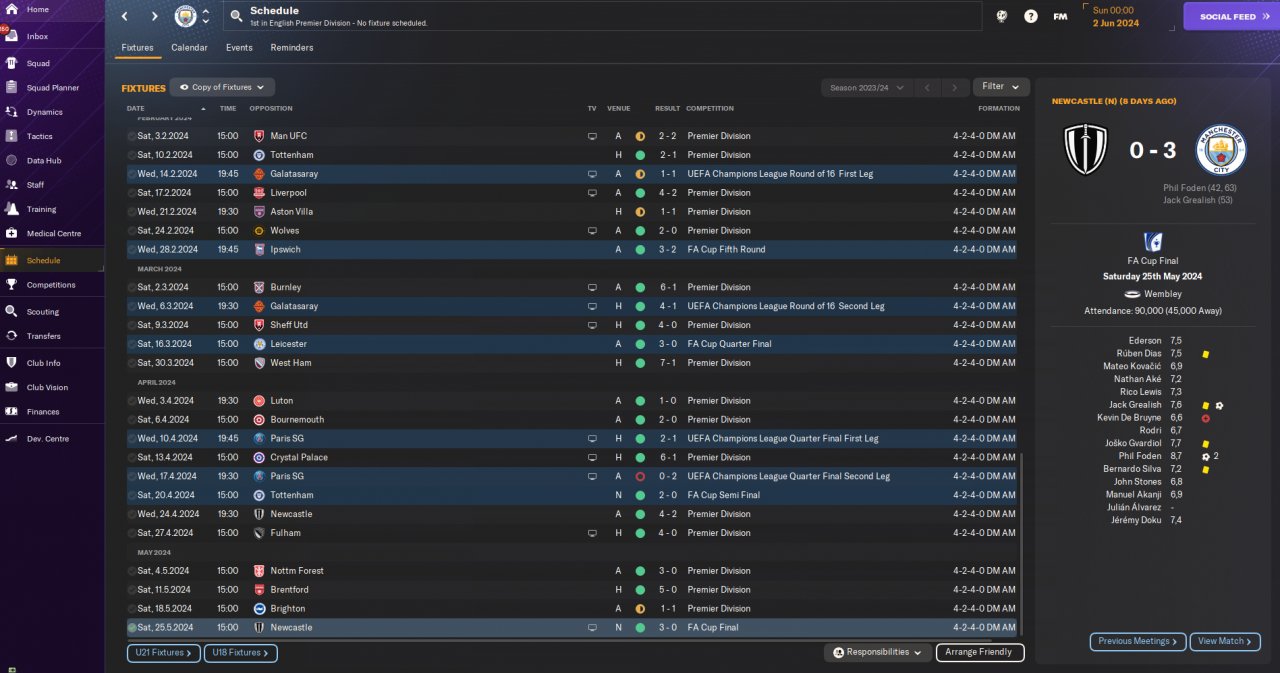Open the Data Hub sidebar icon

coord(11,160)
